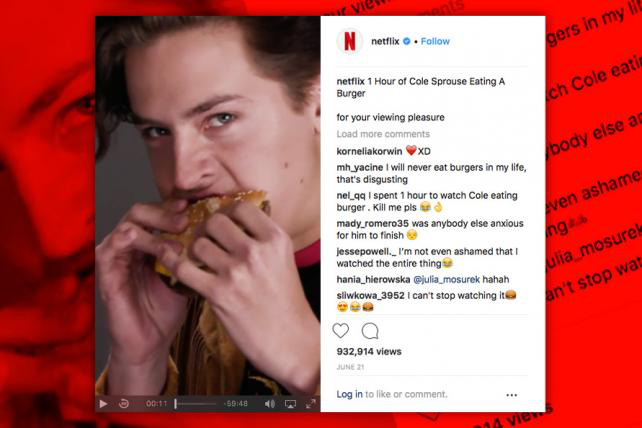Click the netflix username in header

385,41
